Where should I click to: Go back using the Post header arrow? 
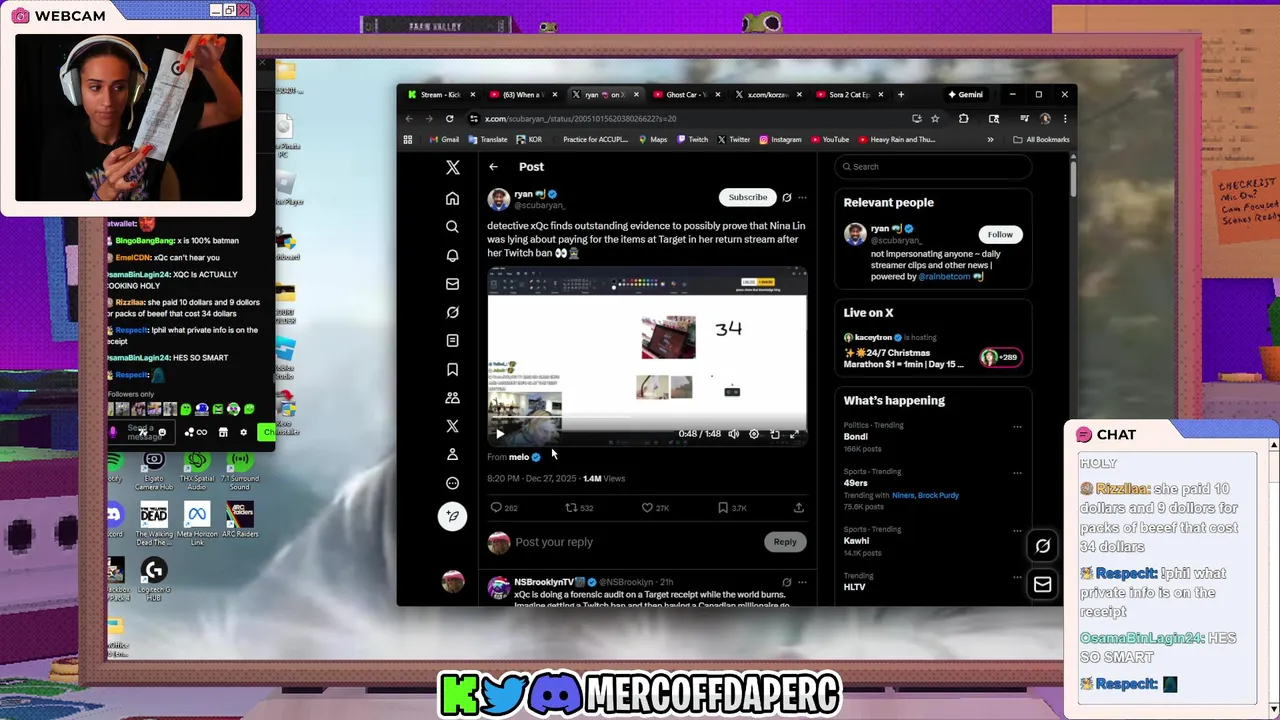pos(493,167)
